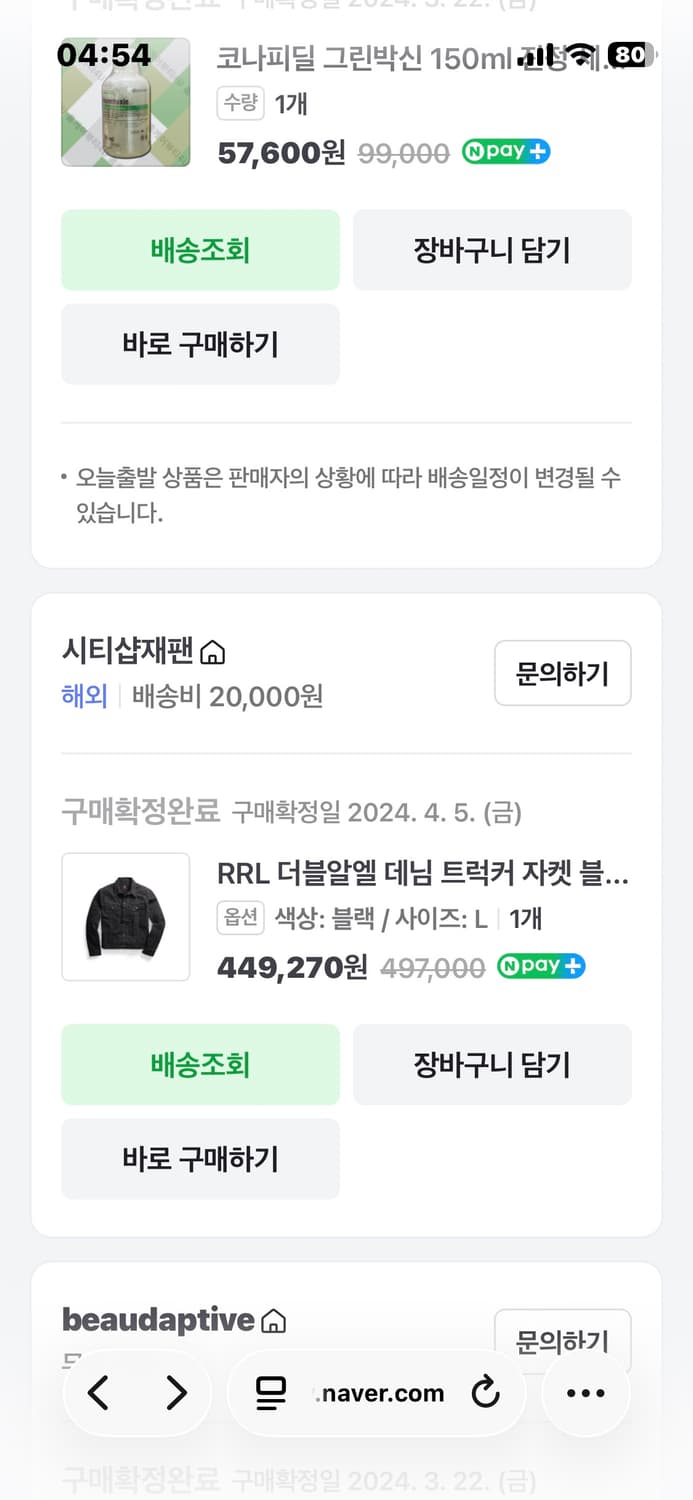Check delivery with 배송조회 for 코나피딜 그린박신
This screenshot has width=693, height=1500.
click(x=200, y=250)
